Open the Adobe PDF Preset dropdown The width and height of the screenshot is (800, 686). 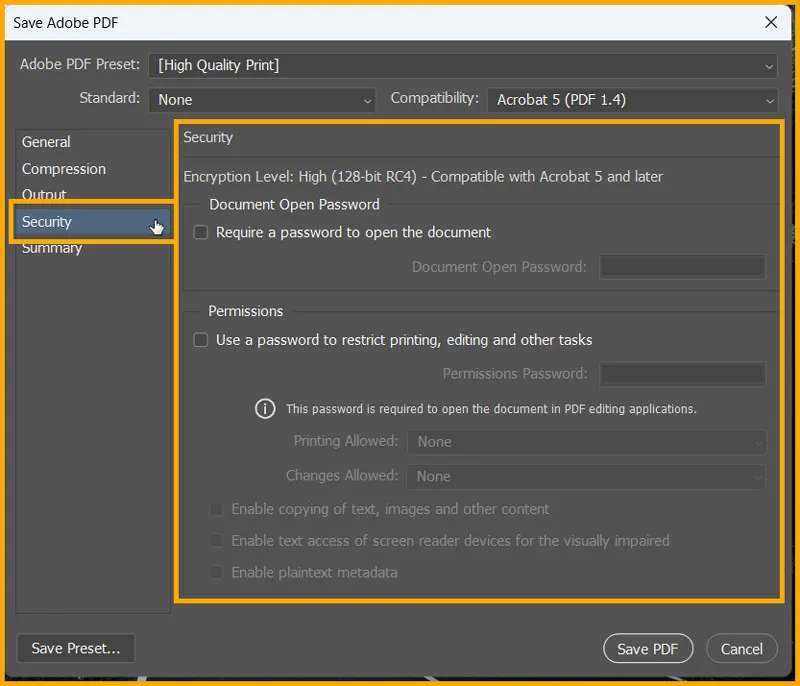coord(462,65)
